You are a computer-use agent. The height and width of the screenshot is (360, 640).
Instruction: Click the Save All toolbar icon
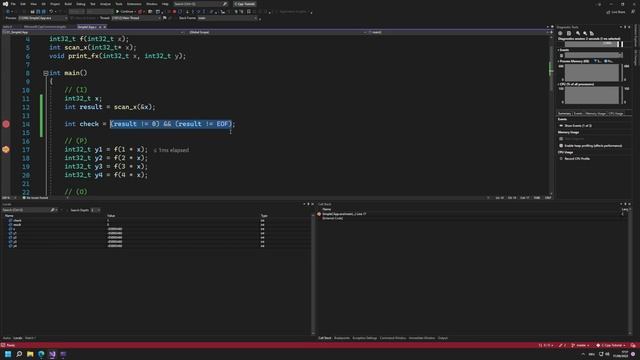44,11
